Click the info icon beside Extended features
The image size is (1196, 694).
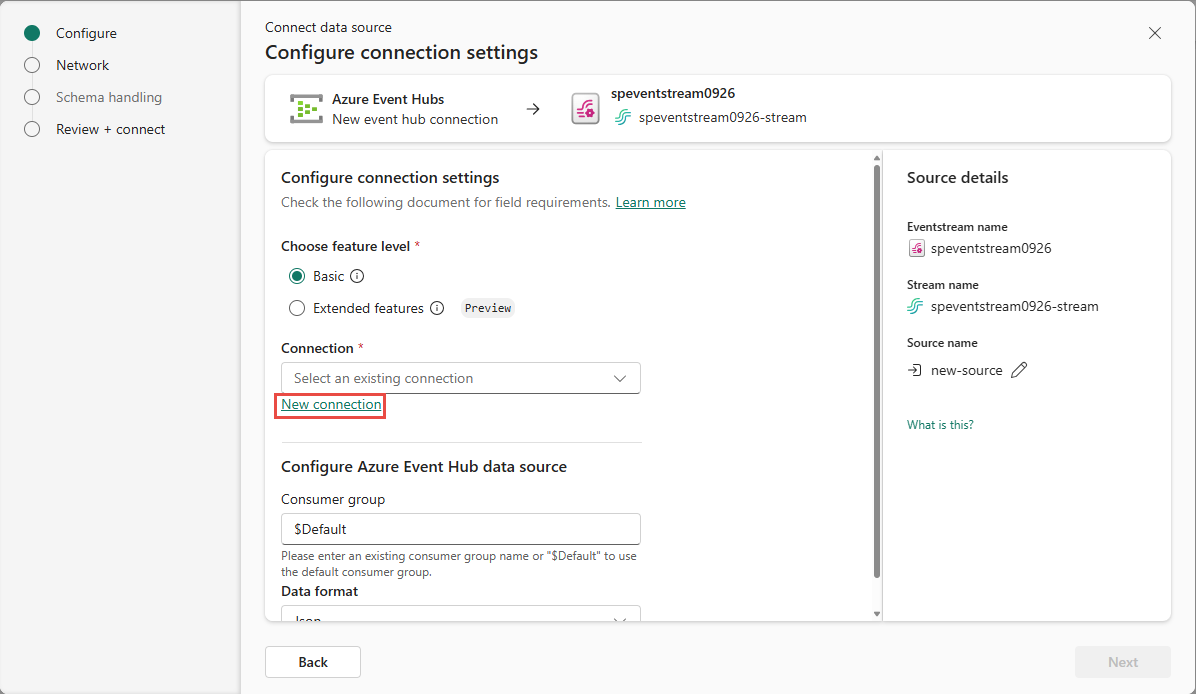[x=437, y=308]
